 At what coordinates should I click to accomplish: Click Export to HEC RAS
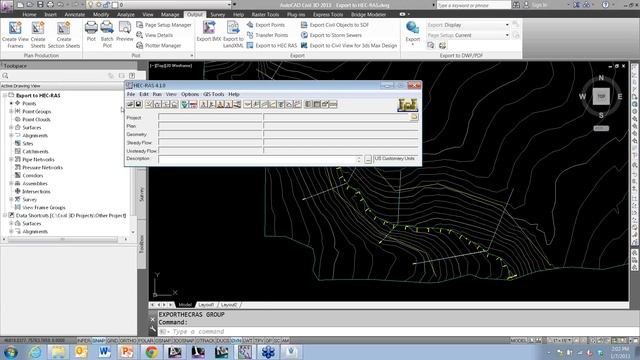click(272, 45)
